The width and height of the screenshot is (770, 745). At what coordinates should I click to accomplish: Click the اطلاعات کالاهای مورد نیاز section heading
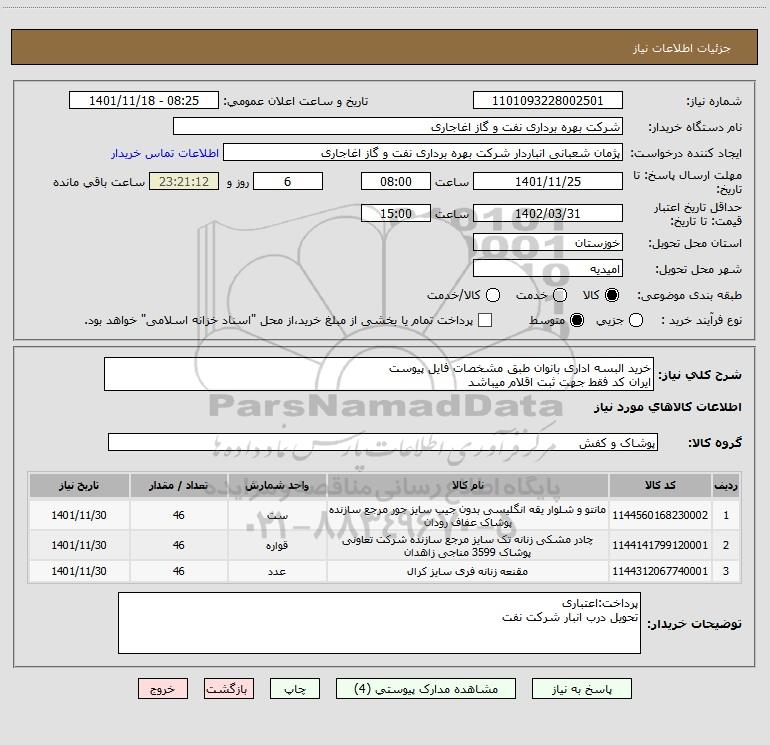[667, 407]
